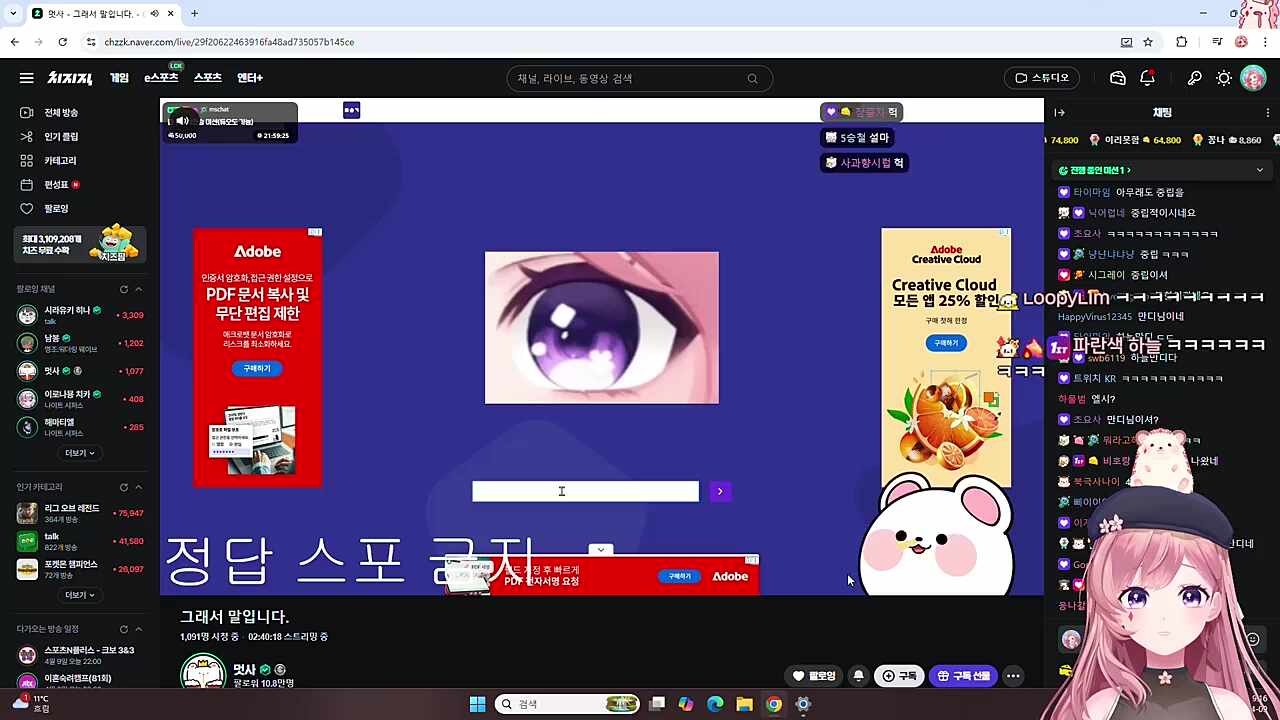
Task: Click the 구독 subscribe button
Action: pyautogui.click(x=899, y=676)
